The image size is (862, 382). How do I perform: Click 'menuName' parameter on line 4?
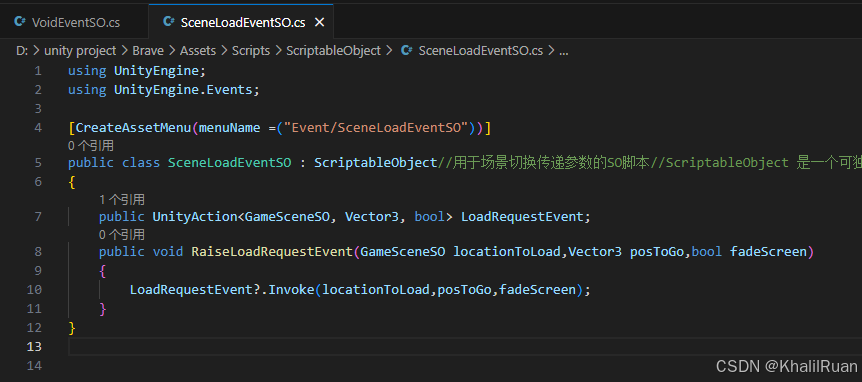[x=230, y=128]
